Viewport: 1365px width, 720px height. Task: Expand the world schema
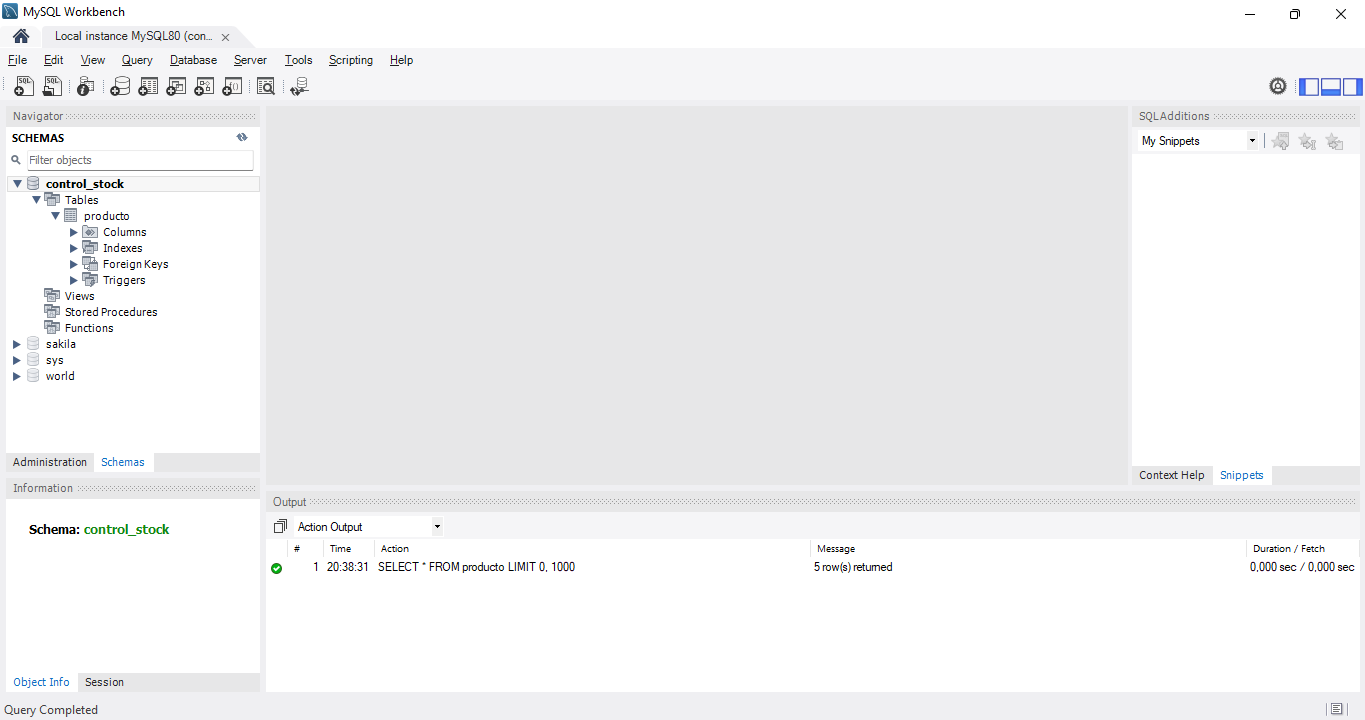16,376
